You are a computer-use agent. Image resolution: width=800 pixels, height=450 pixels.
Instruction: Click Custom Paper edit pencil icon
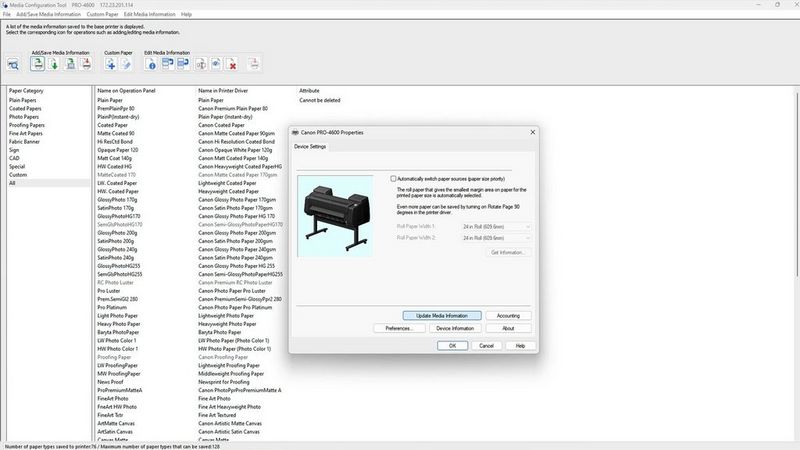[126, 65]
